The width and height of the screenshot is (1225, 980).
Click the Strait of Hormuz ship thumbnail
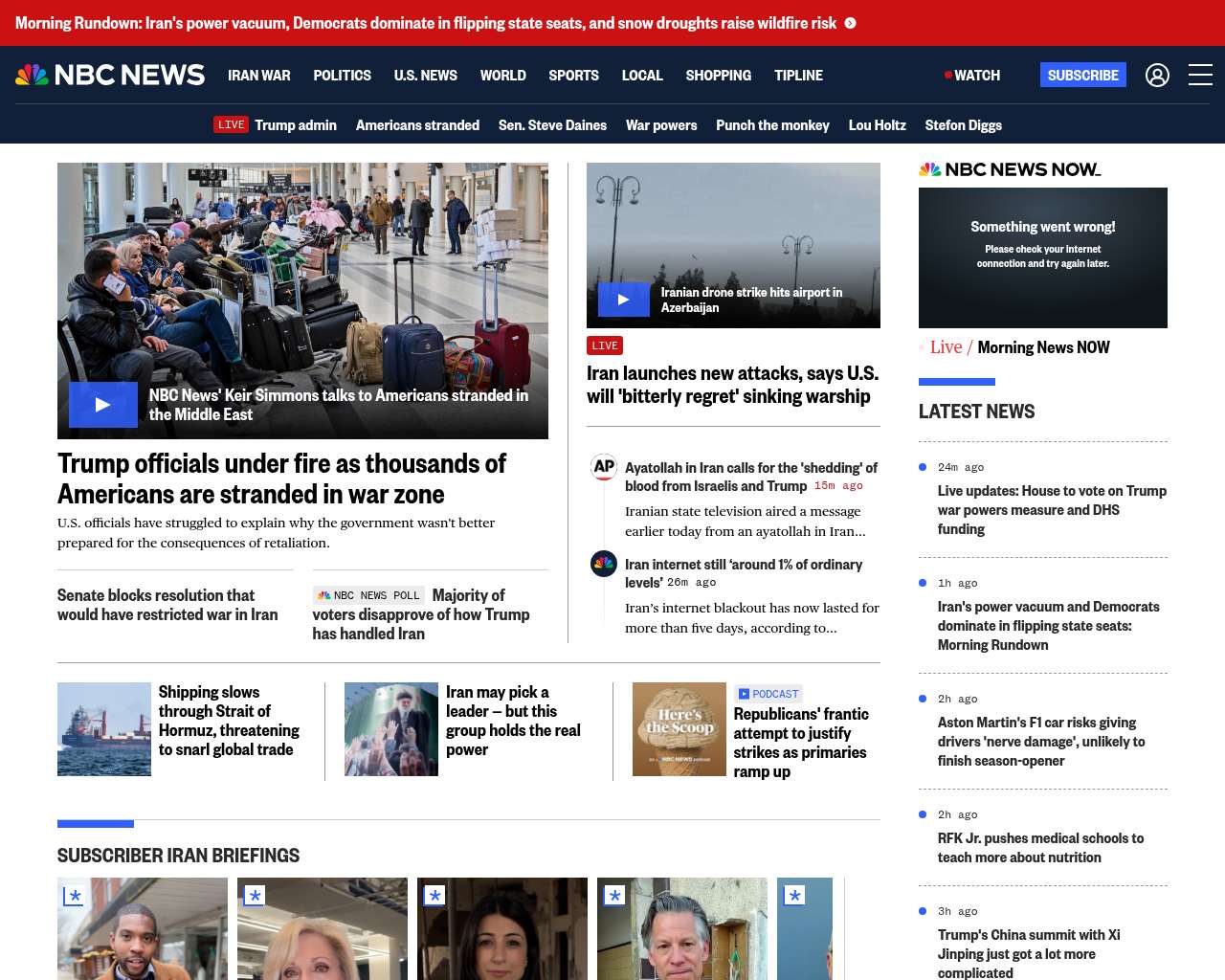point(104,729)
